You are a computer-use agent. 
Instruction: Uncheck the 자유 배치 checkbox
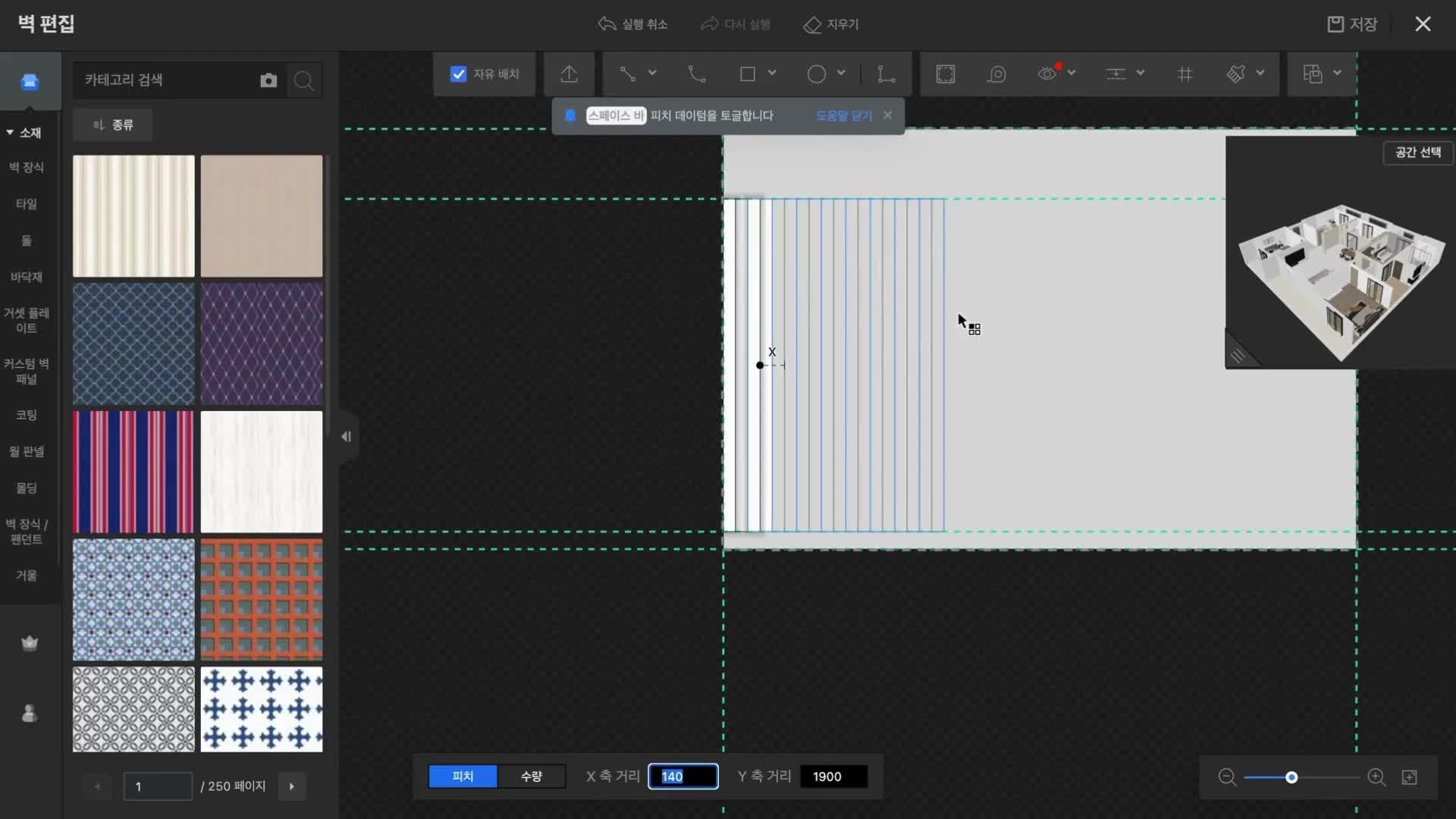point(458,74)
